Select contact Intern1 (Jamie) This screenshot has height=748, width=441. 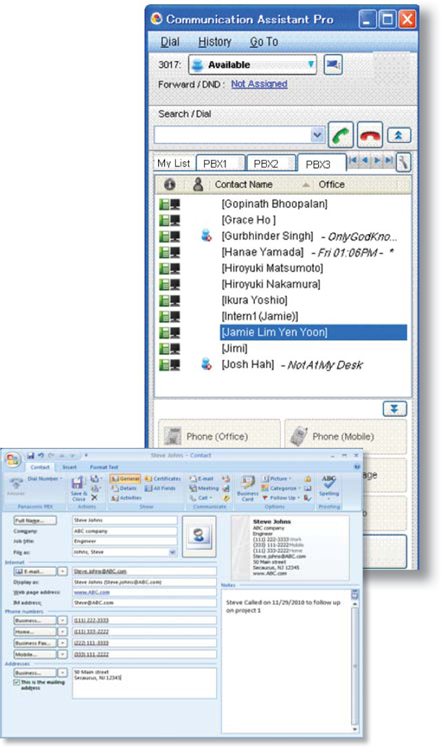pos(260,316)
